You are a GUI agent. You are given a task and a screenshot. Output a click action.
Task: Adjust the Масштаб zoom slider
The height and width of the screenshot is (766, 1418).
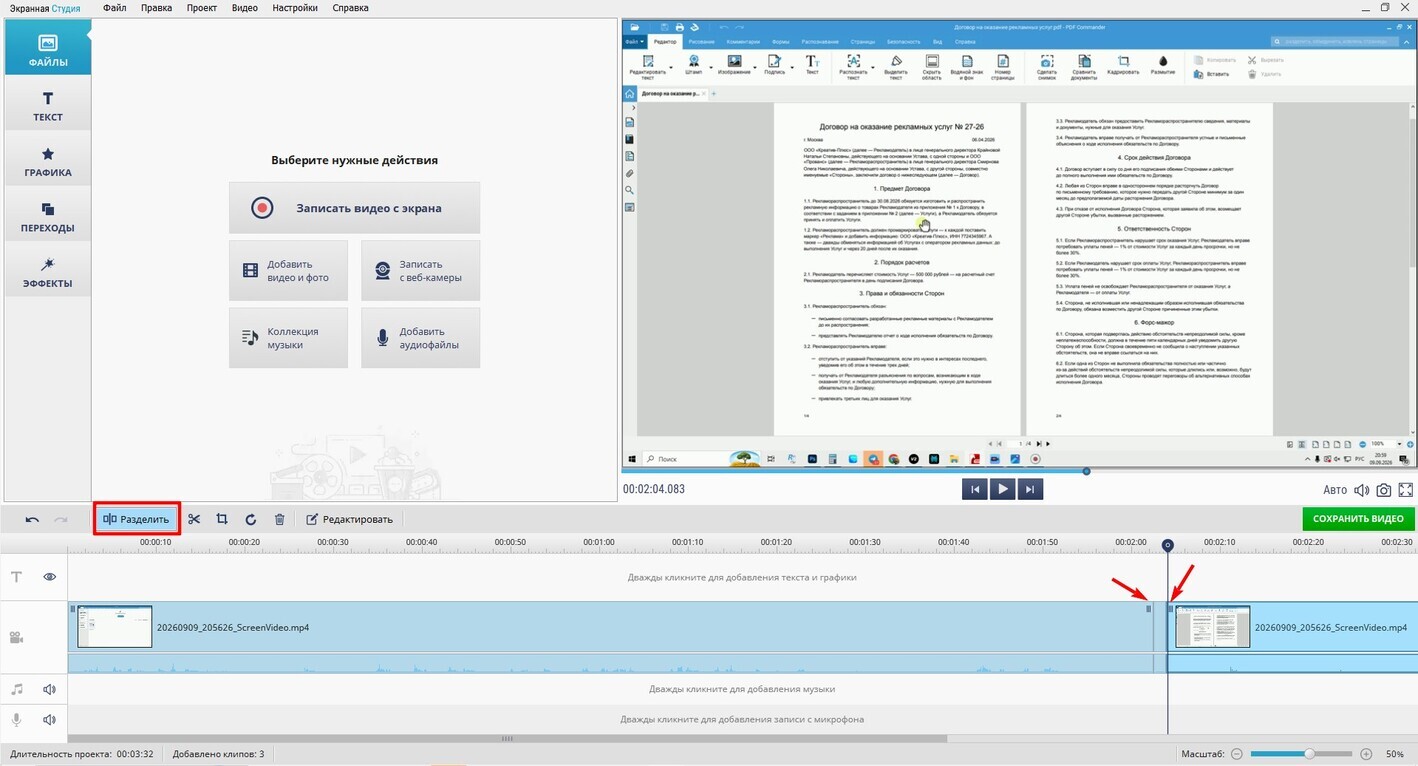(1308, 753)
